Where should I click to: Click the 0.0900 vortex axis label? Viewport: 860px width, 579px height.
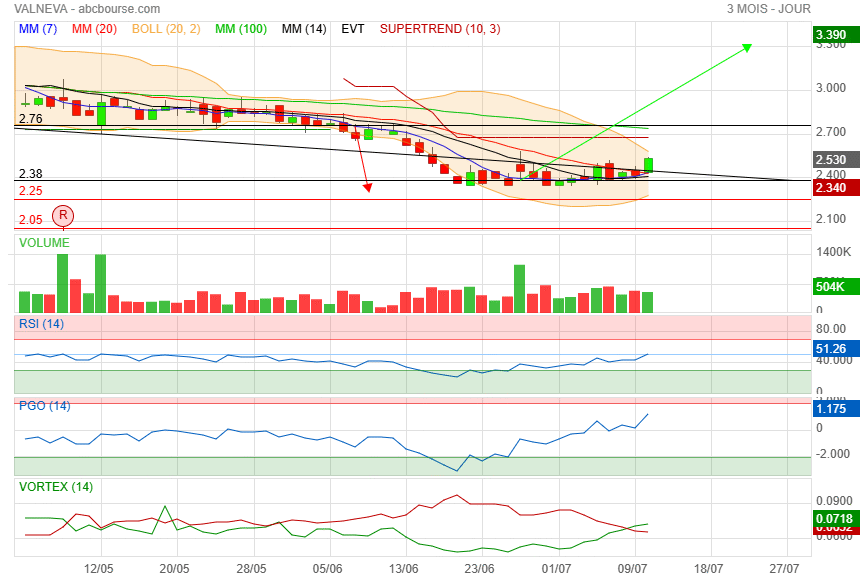(834, 501)
